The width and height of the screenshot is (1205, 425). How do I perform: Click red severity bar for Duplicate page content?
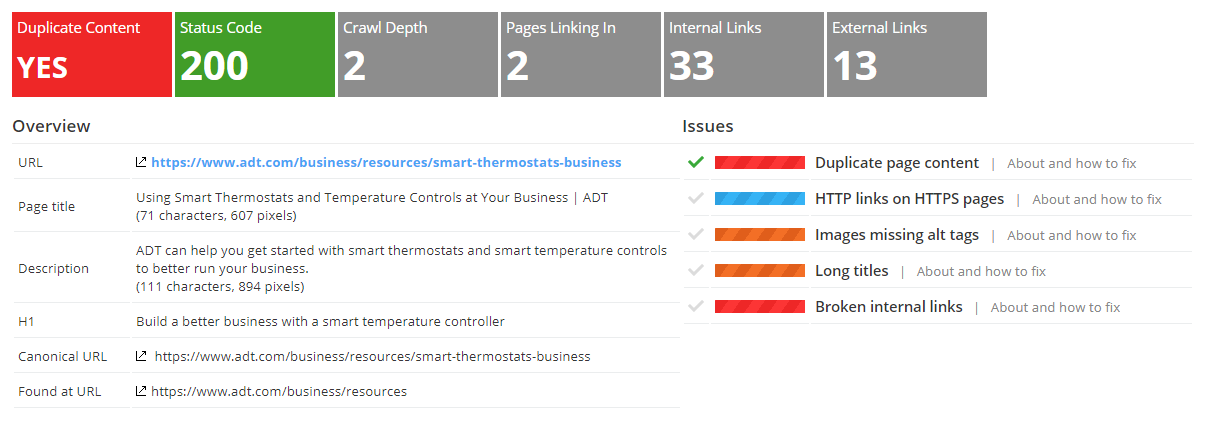click(759, 163)
